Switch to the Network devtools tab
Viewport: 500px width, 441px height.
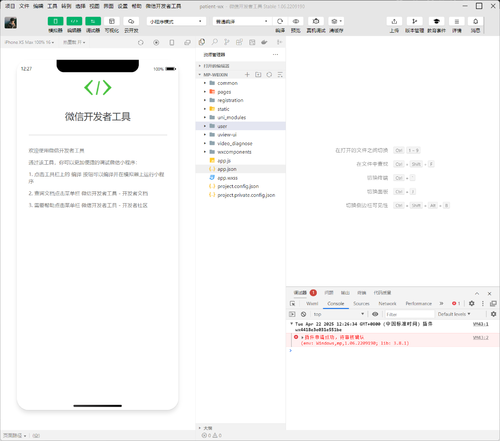pyautogui.click(x=387, y=303)
